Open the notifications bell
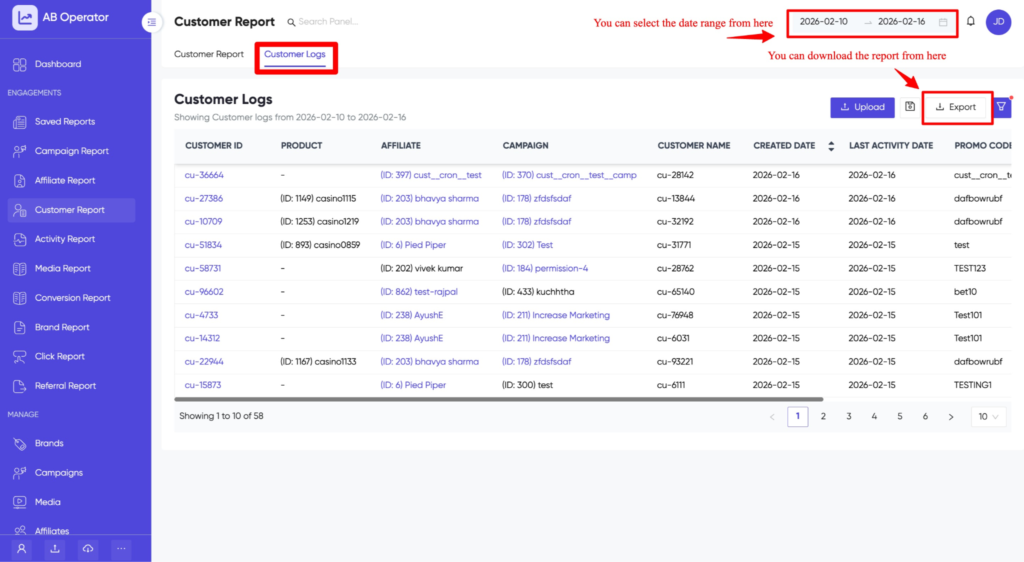The image size is (1024, 562). tap(970, 22)
